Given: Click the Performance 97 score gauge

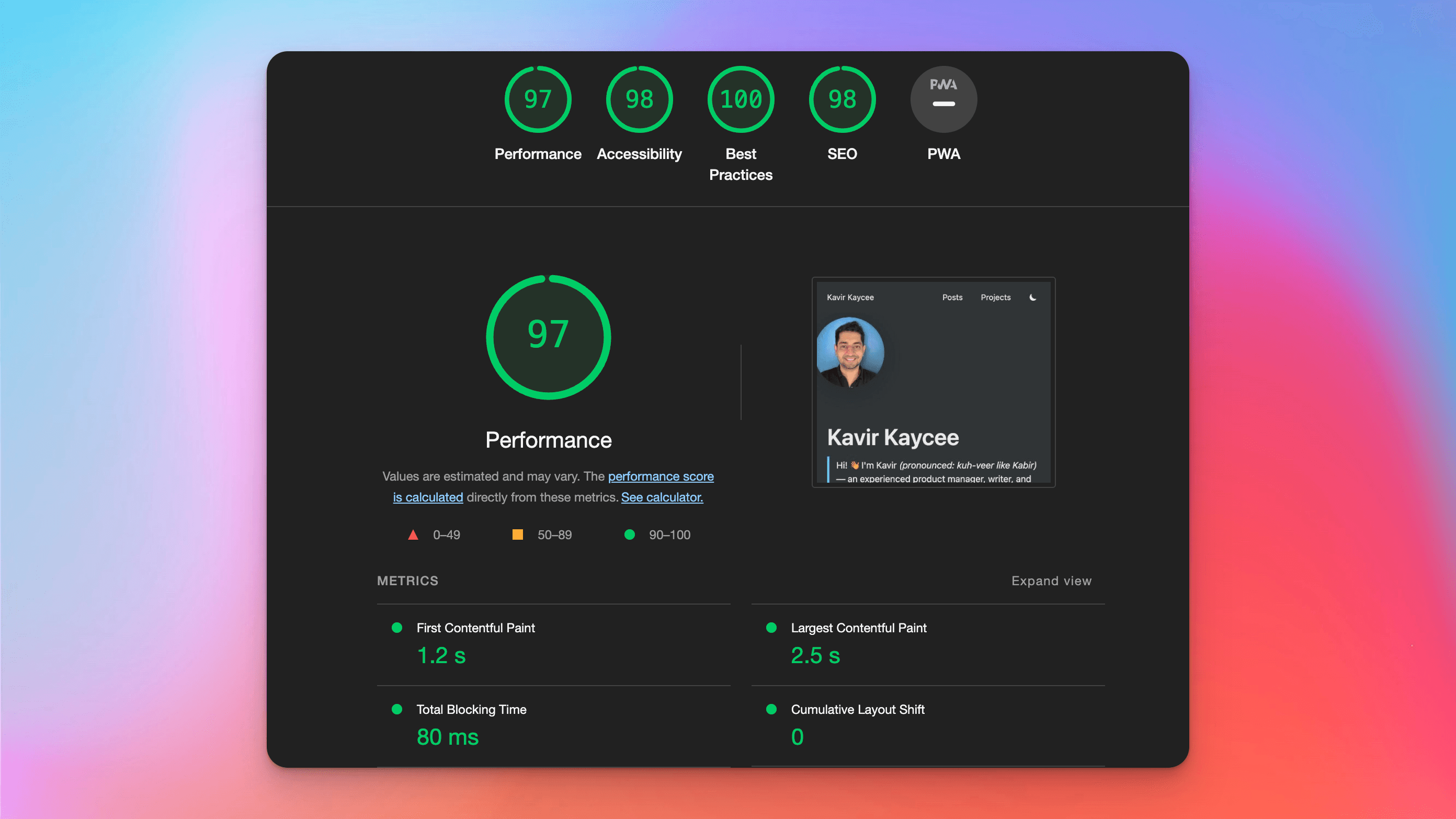Looking at the screenshot, I should 538,99.
